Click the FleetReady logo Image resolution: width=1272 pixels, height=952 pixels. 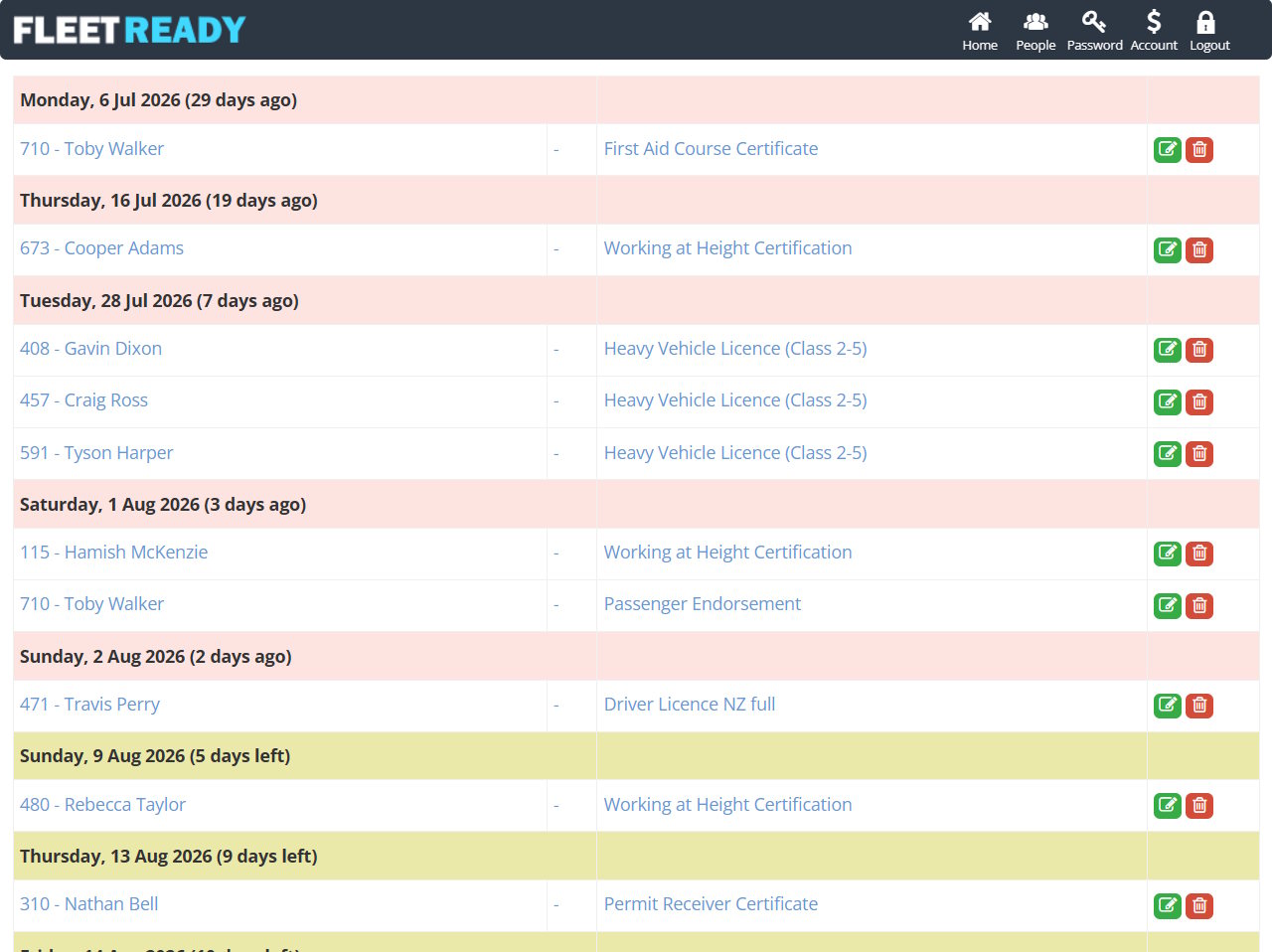129,30
